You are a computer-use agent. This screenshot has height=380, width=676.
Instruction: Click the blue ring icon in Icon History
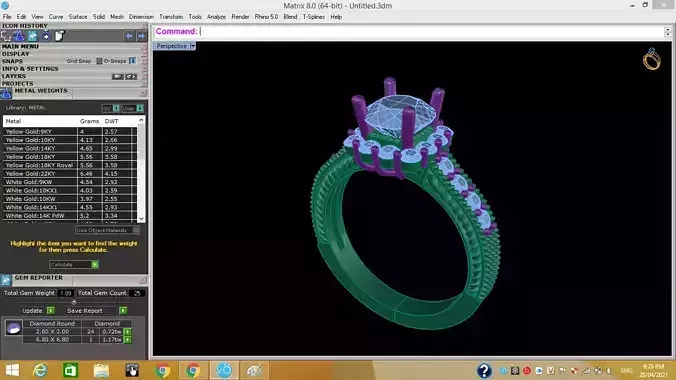[46, 36]
